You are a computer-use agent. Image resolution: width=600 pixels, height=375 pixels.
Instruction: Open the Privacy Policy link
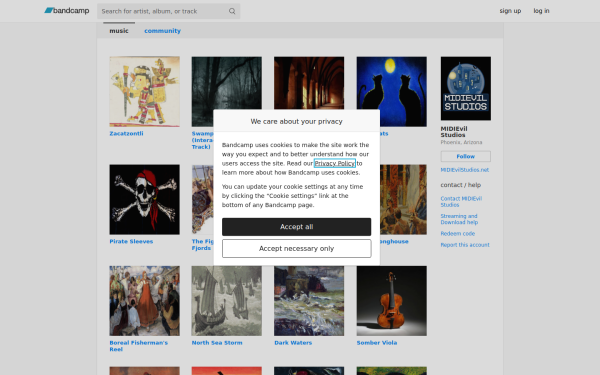tap(335, 163)
